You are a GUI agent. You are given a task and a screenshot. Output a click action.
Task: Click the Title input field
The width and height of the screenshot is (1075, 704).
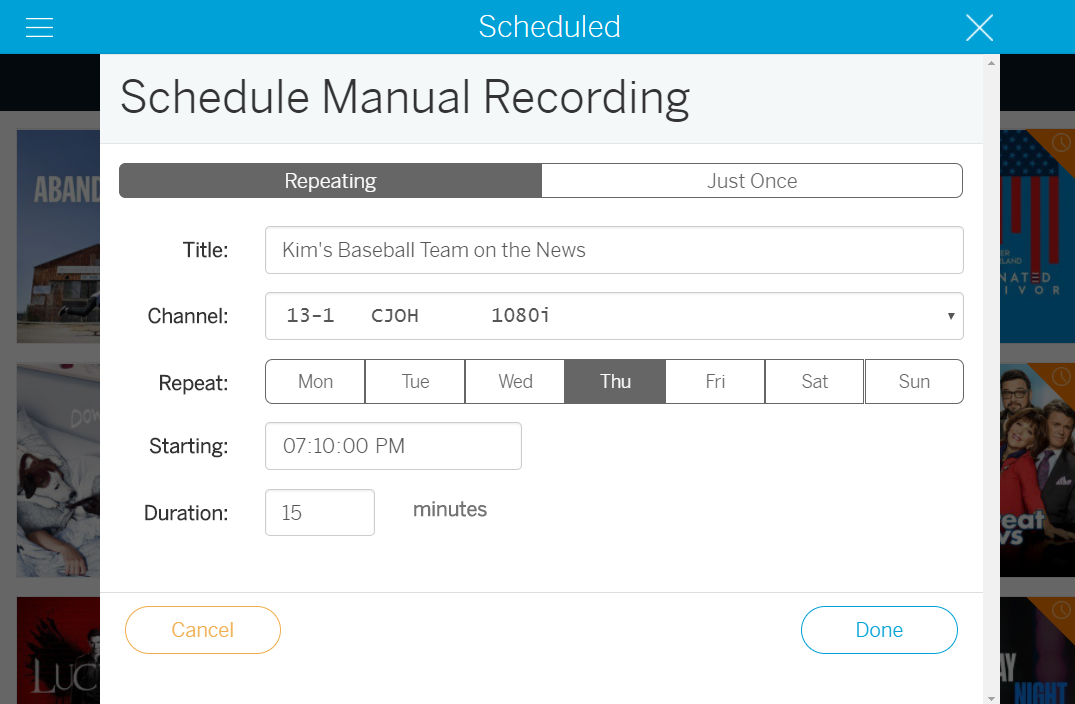point(614,250)
